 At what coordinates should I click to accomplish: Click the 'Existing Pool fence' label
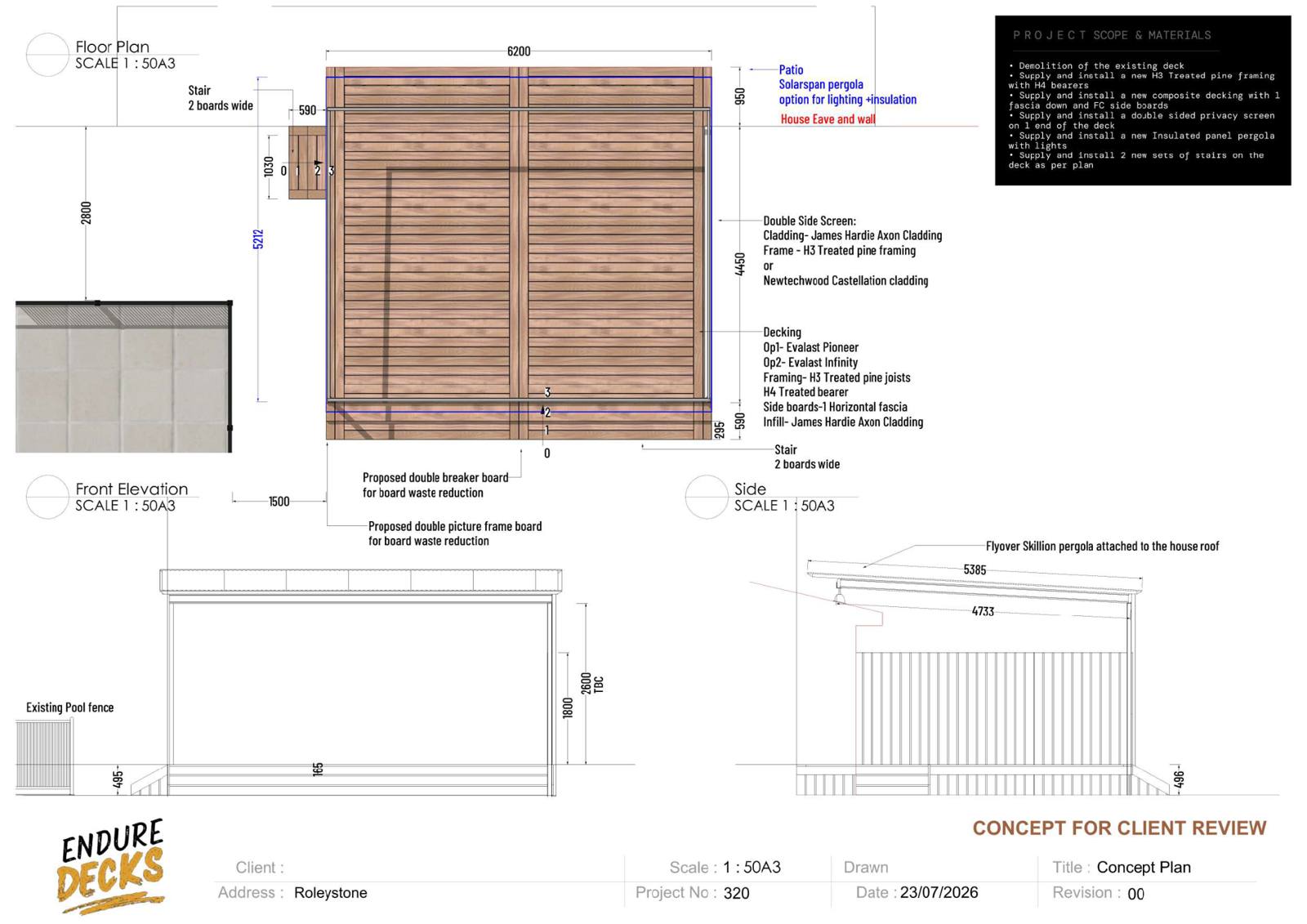click(69, 708)
